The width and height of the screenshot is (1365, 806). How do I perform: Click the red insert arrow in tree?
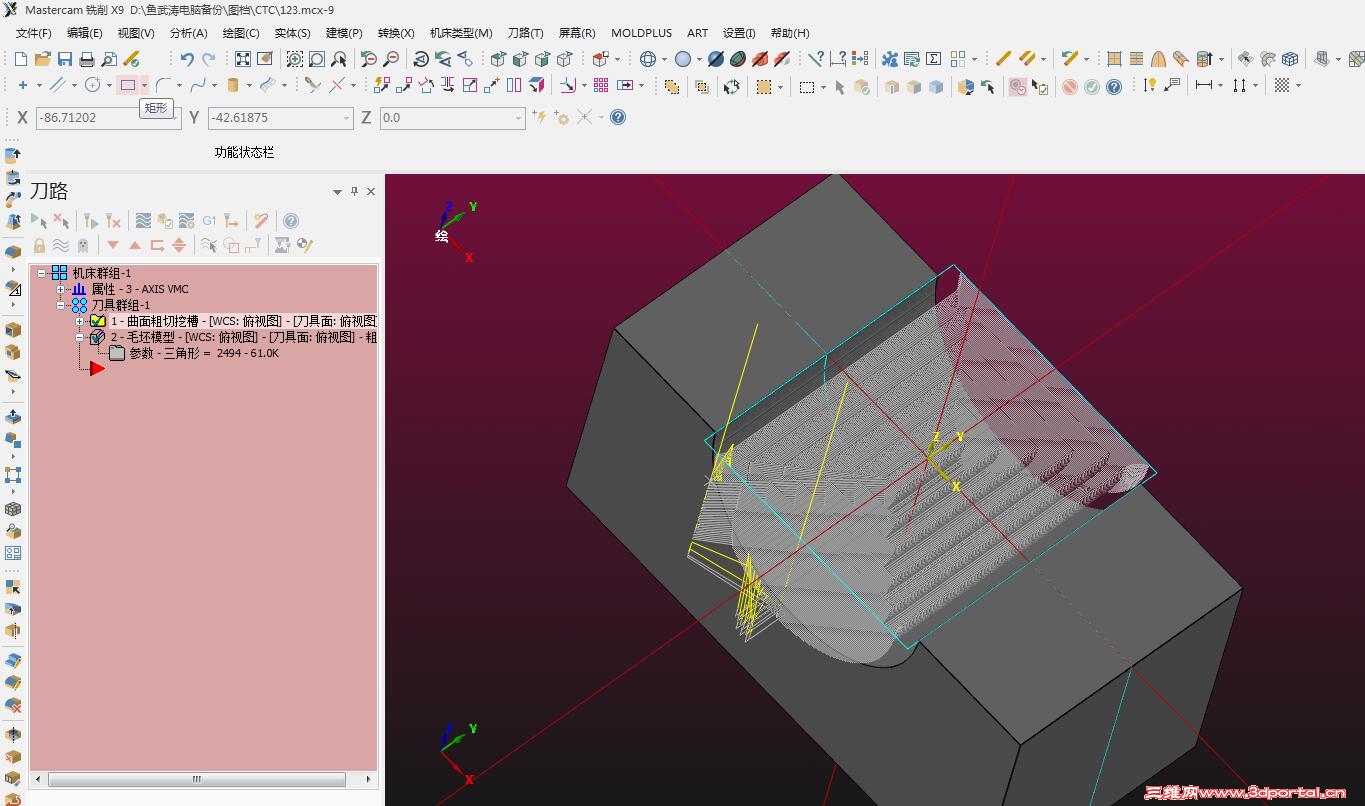click(96, 369)
